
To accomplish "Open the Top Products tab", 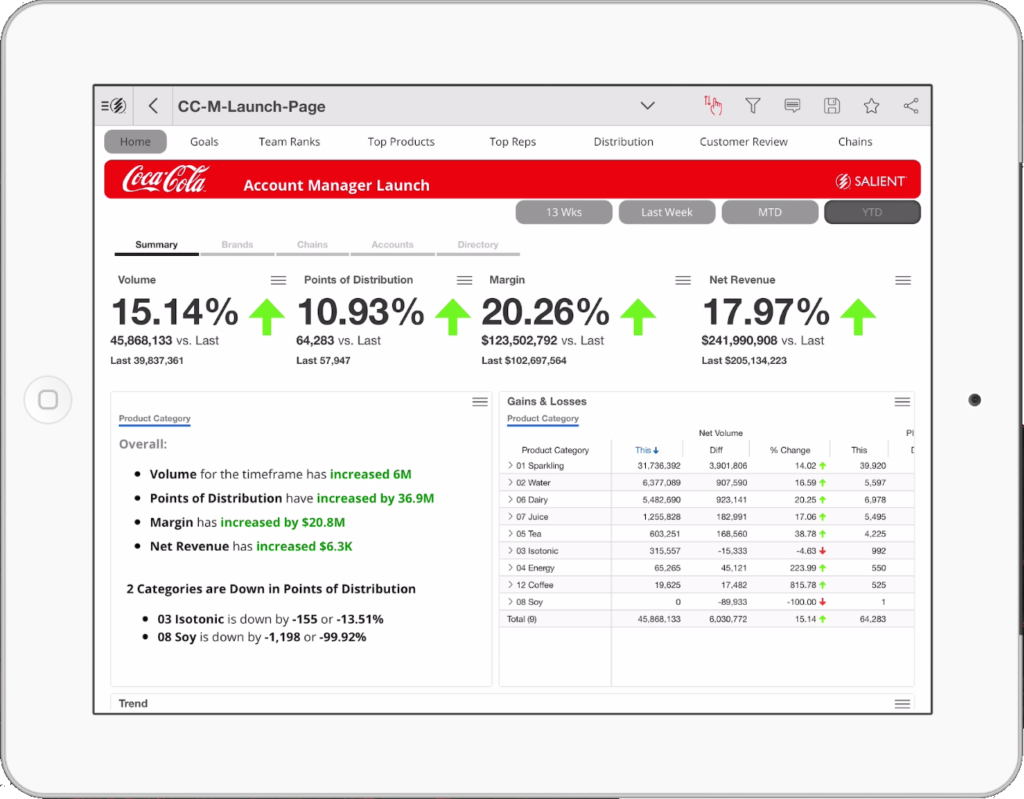I will click(x=401, y=142).
